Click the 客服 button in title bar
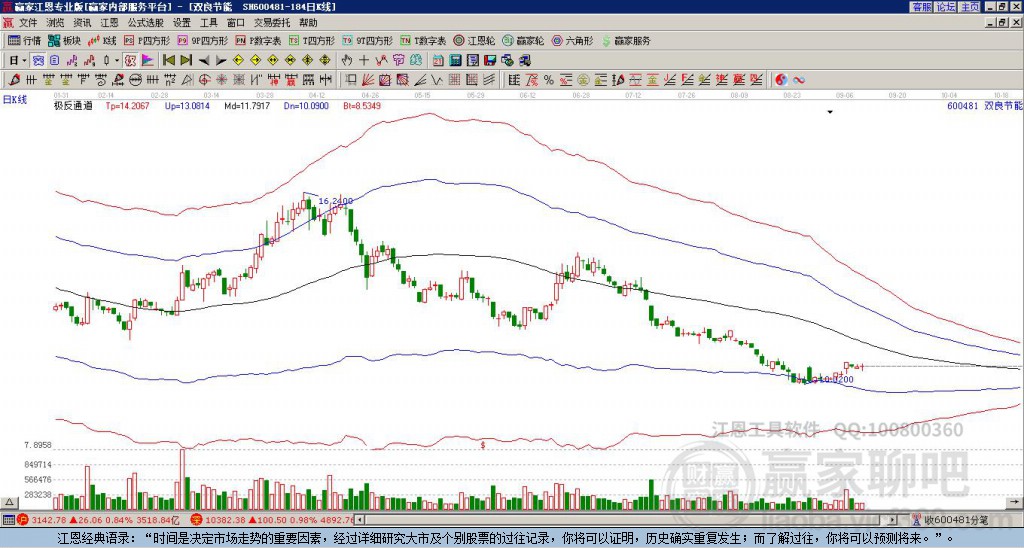 point(921,7)
